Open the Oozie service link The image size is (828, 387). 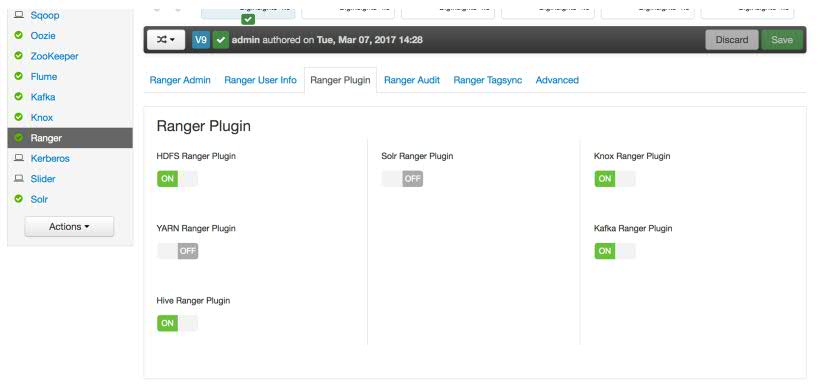(x=43, y=35)
